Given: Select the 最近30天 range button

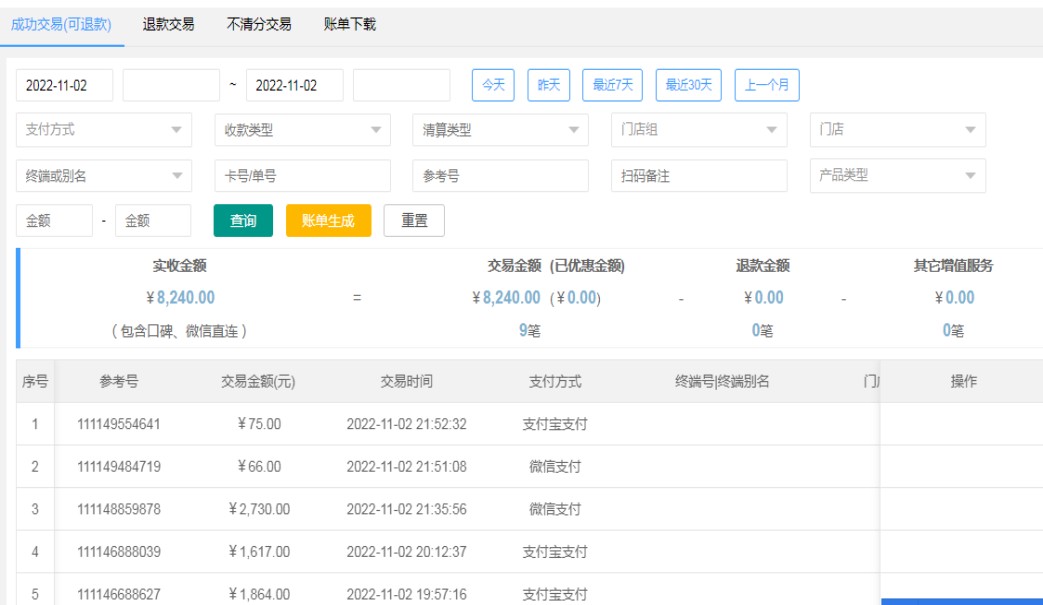Looking at the screenshot, I should coord(688,85).
